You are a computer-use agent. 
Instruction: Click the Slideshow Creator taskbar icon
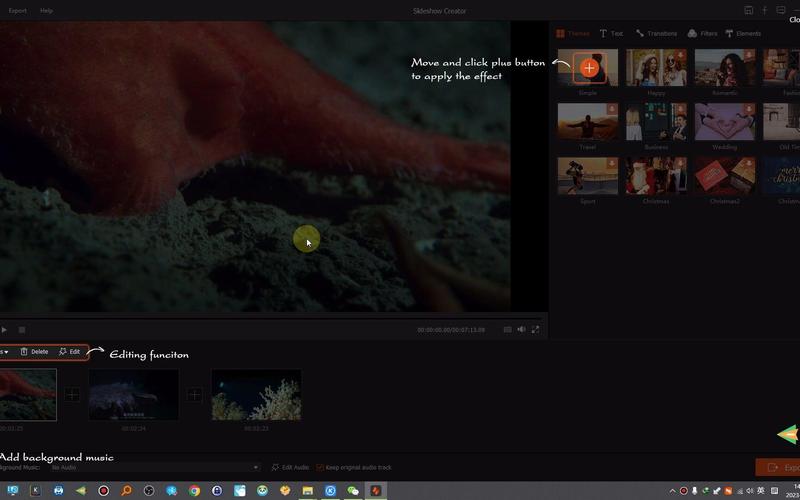376,491
